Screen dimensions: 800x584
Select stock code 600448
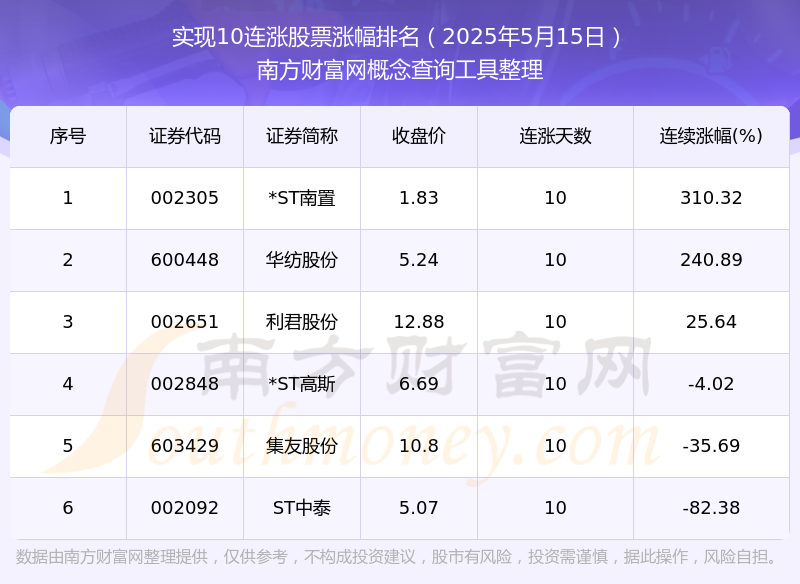(x=185, y=260)
